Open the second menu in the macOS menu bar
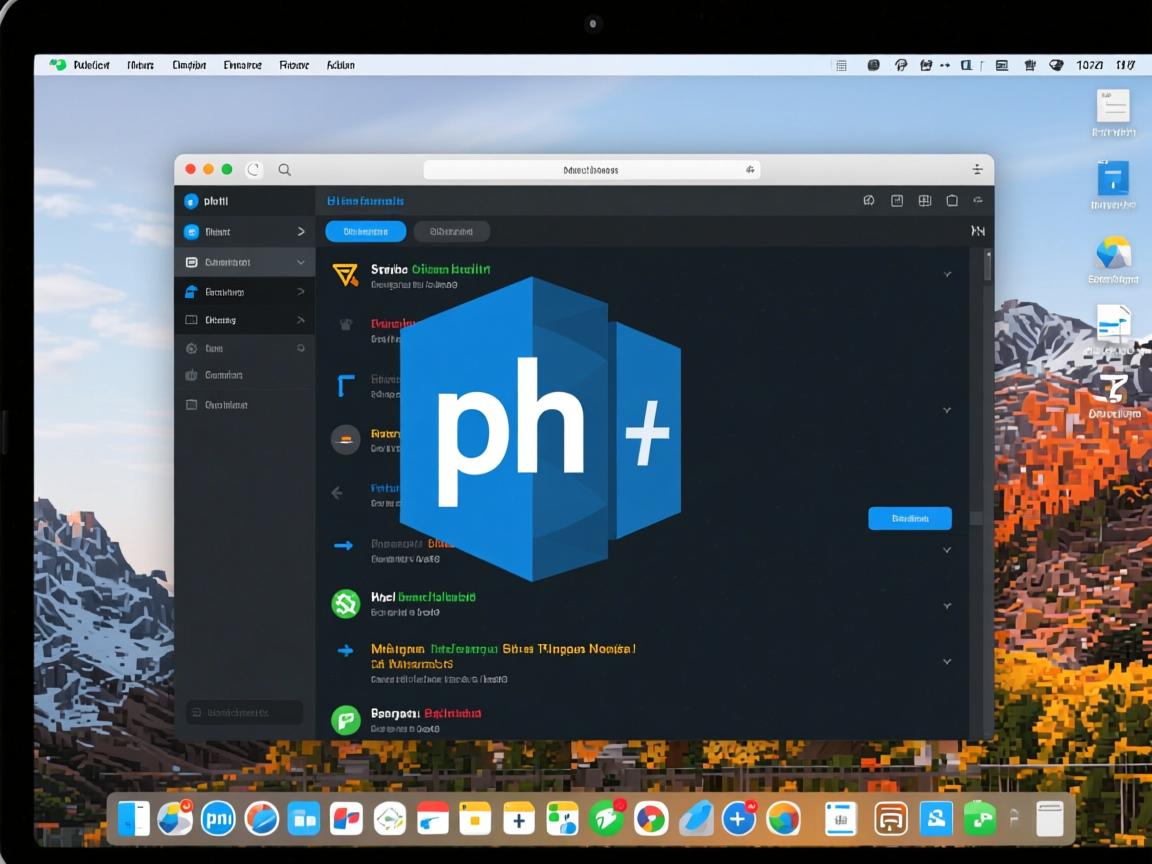 pyautogui.click(x=140, y=64)
